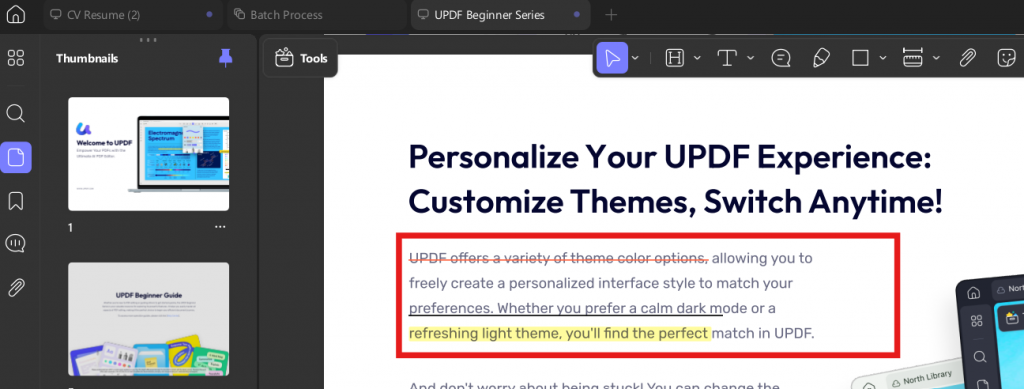Close the CV Resume (2) tab dot indicator
This screenshot has height=389, width=1024.
(209, 14)
